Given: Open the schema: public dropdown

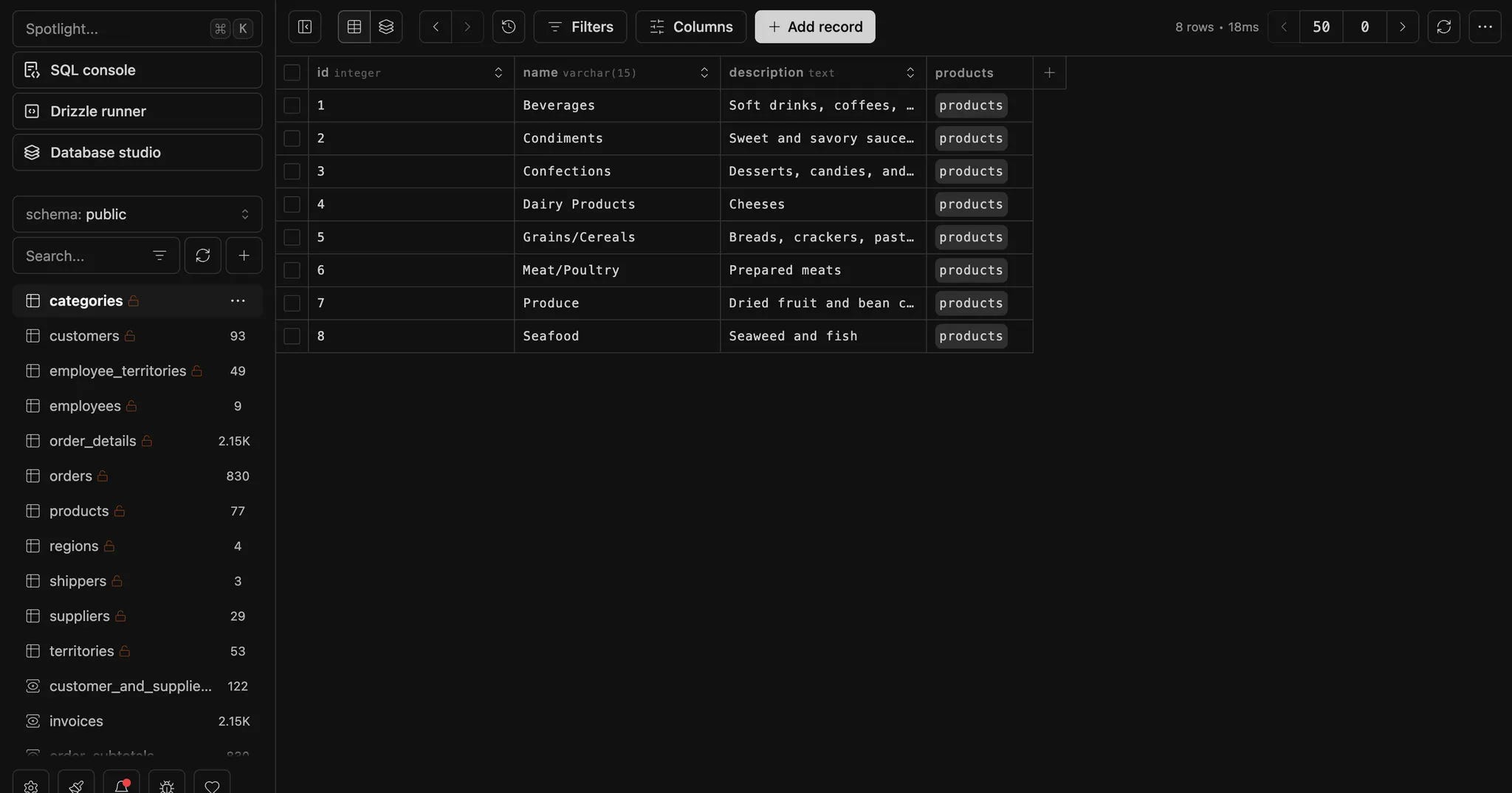Looking at the screenshot, I should (x=137, y=214).
